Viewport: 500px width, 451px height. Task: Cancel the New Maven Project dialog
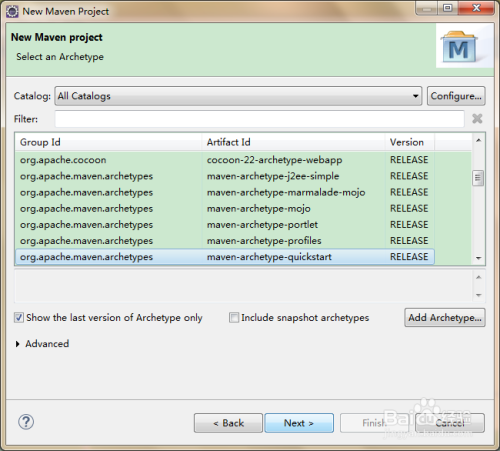pos(450,423)
